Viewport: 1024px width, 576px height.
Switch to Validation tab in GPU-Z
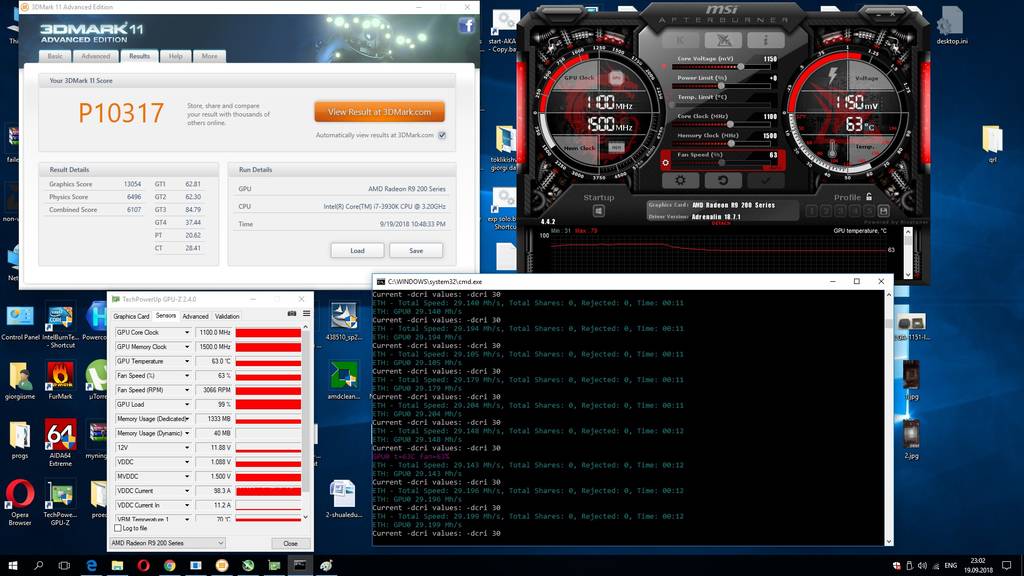(227, 316)
